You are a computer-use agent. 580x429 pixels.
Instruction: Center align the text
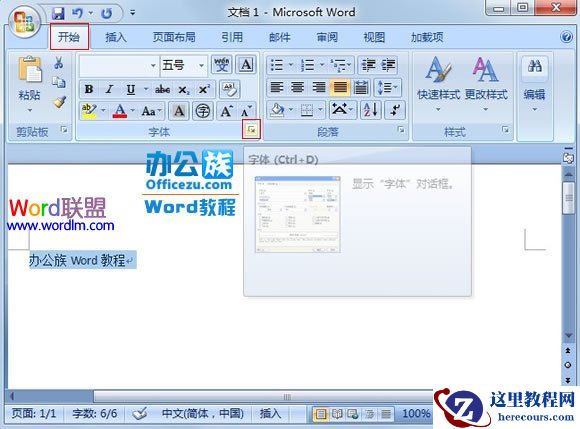(298, 88)
